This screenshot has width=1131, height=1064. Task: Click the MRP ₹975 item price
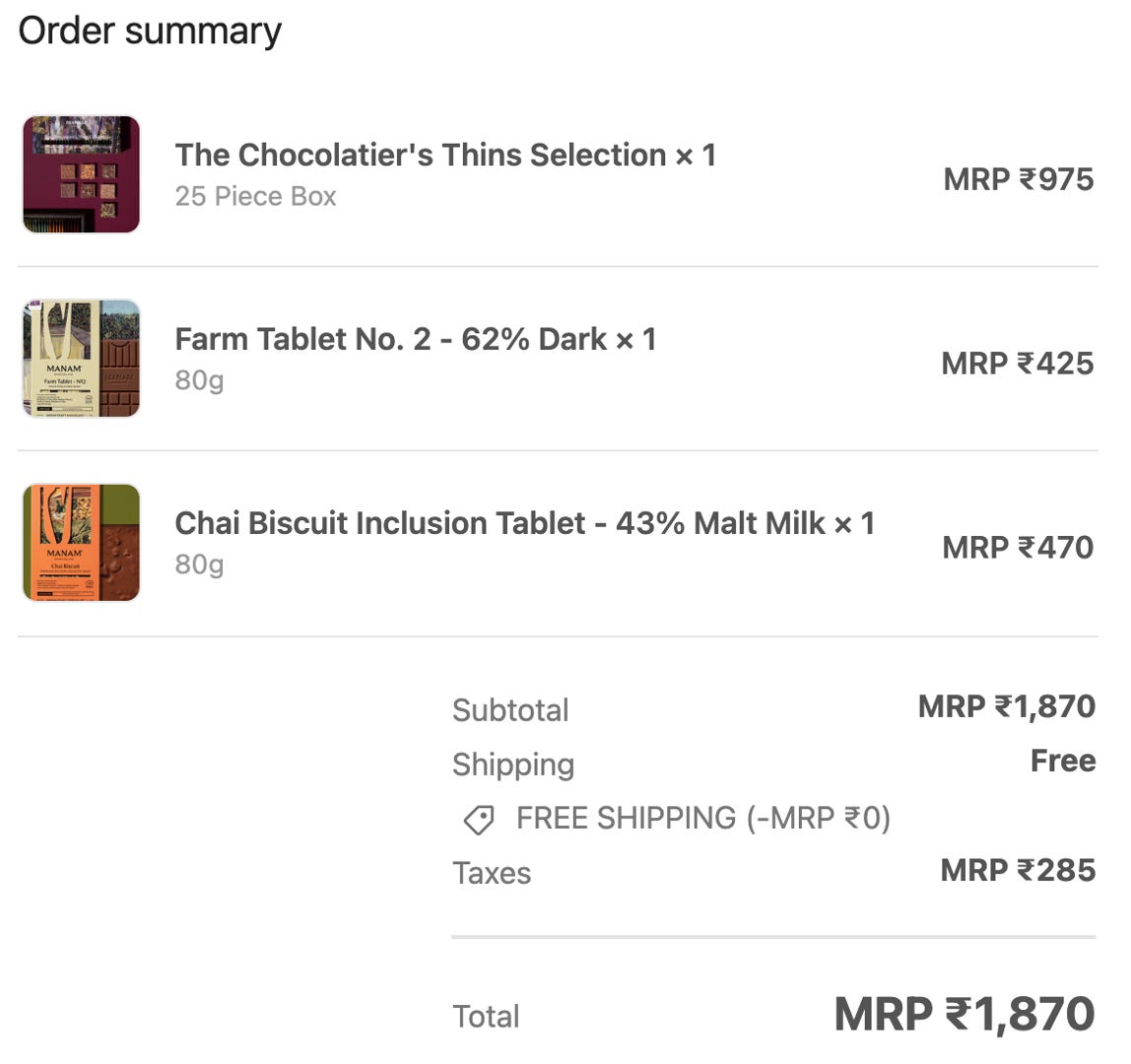tap(1018, 179)
